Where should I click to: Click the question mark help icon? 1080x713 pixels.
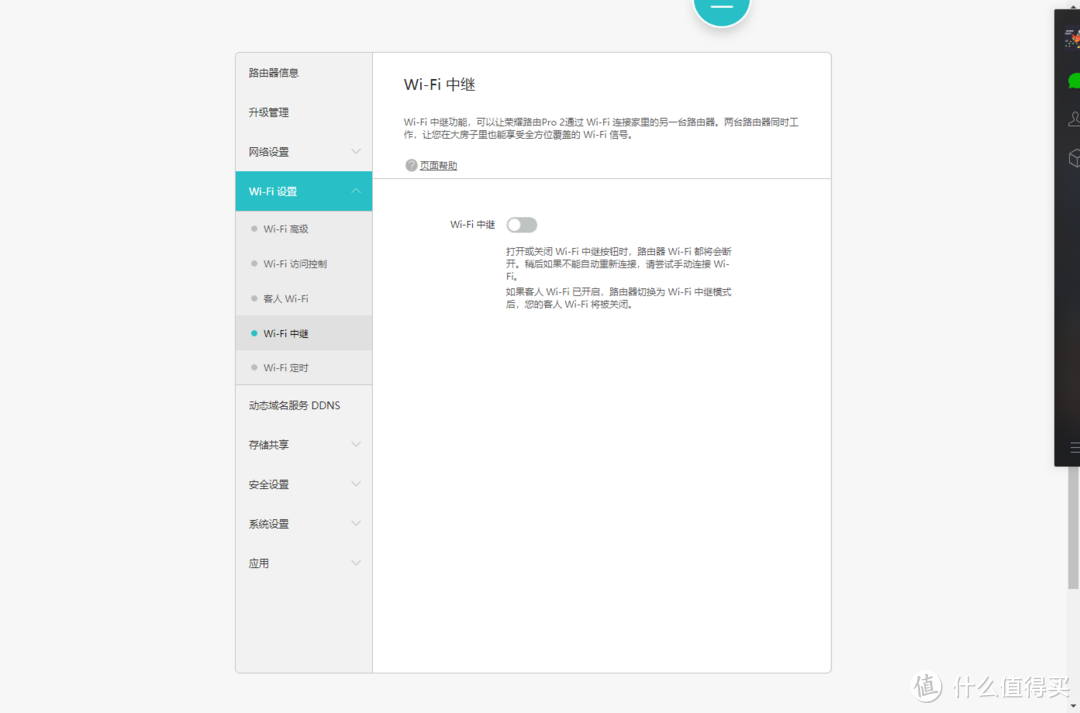[411, 165]
